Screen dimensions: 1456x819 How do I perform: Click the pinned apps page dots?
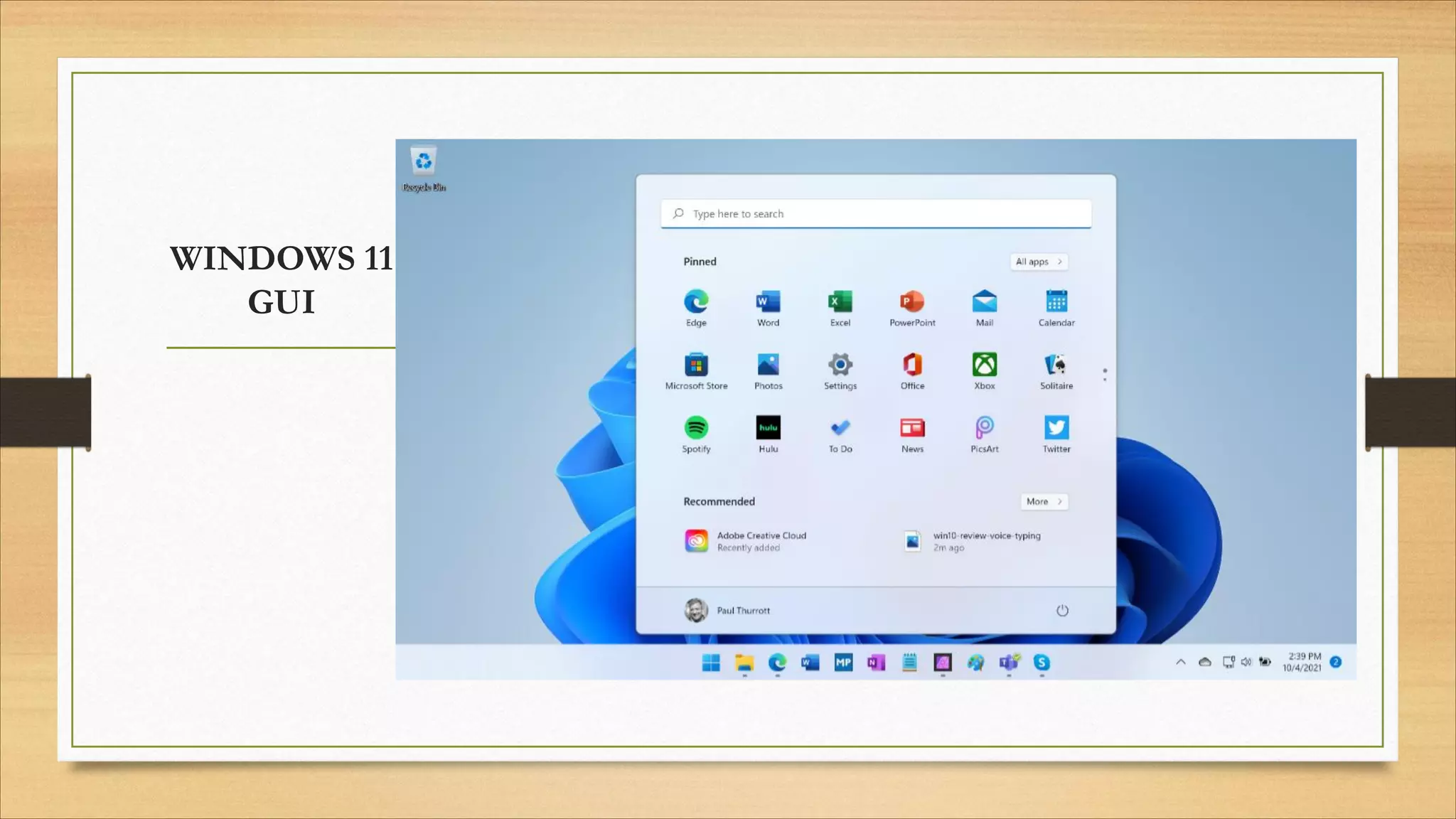[x=1105, y=375]
